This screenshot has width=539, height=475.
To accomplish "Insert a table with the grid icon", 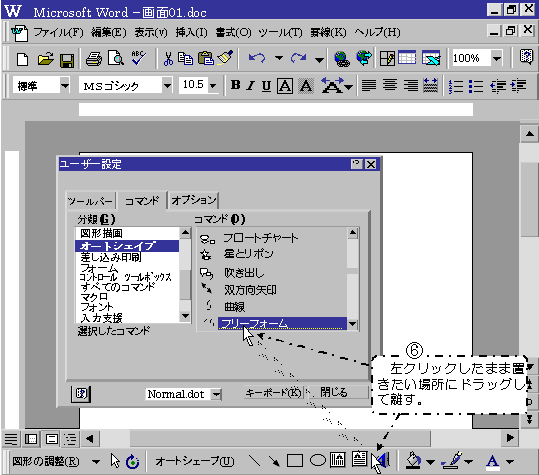I will (x=407, y=58).
